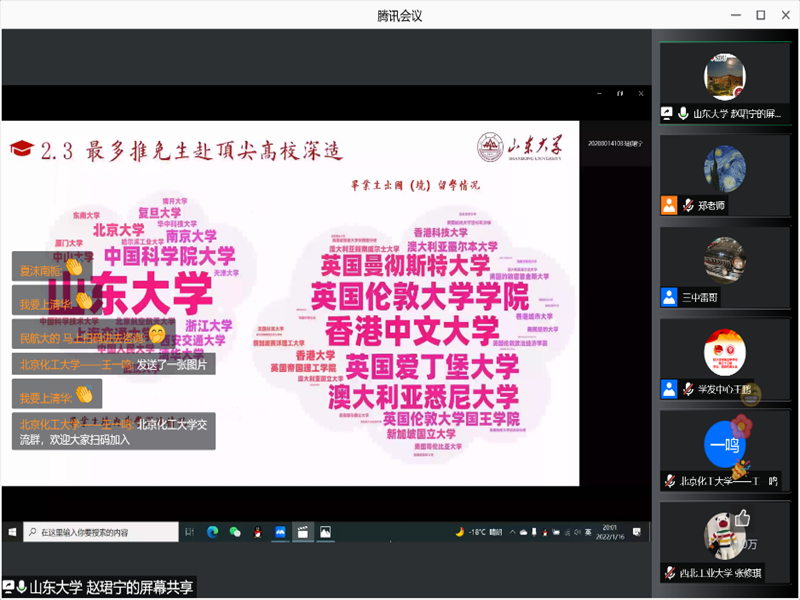The height and width of the screenshot is (600, 800).
Task: Open Microsoft Edge from the taskbar
Action: coord(212,532)
